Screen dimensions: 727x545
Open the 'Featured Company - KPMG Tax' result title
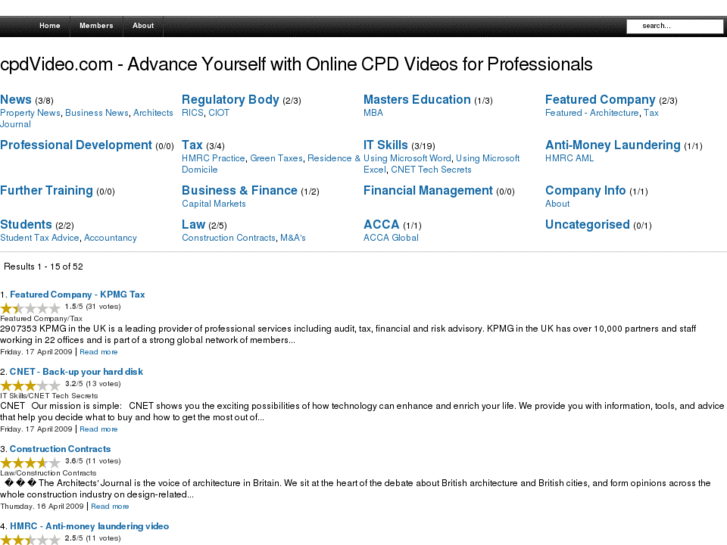click(x=77, y=295)
